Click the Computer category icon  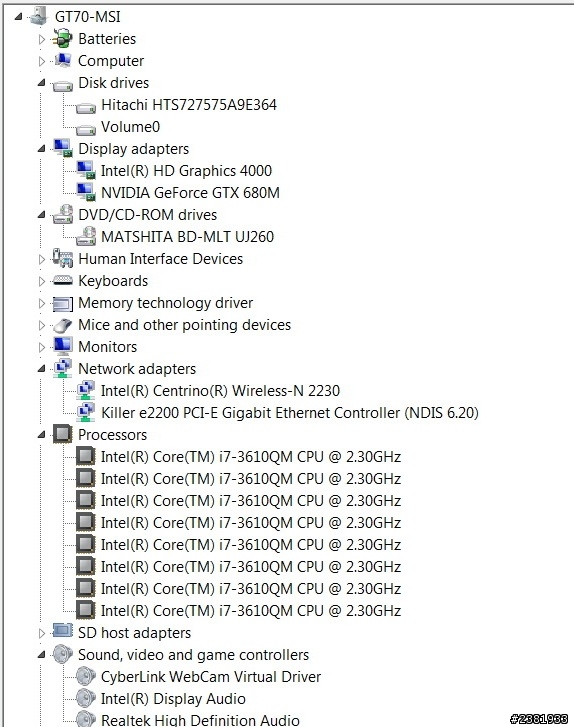point(62,60)
